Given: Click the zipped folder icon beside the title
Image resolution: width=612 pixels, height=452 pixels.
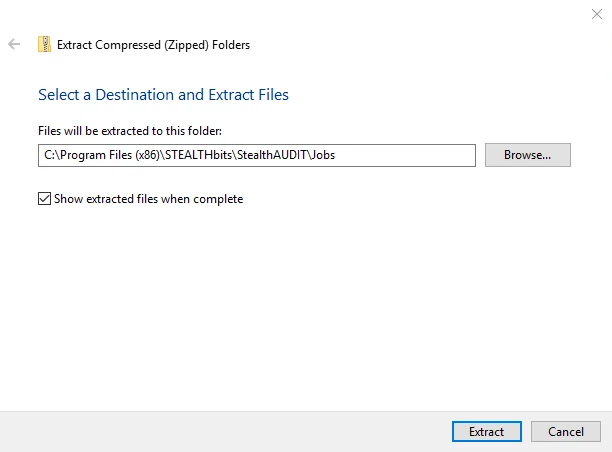Looking at the screenshot, I should [x=44, y=44].
